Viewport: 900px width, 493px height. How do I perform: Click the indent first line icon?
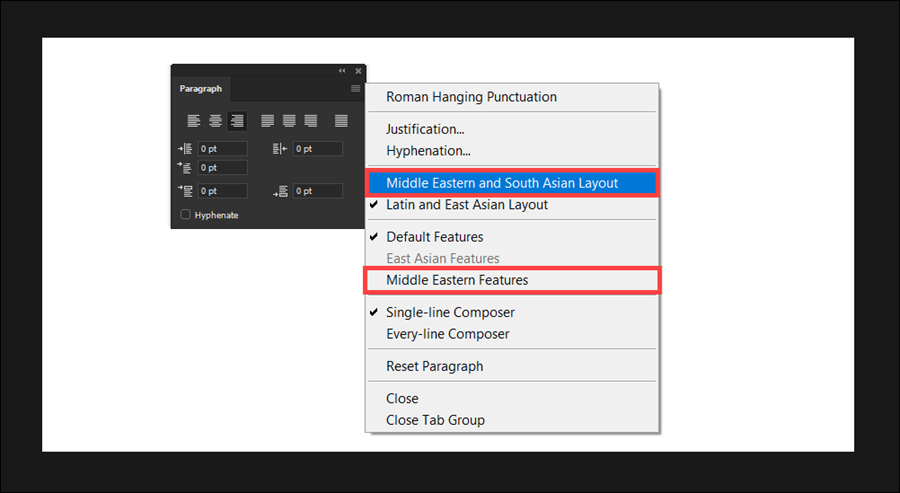coord(185,168)
